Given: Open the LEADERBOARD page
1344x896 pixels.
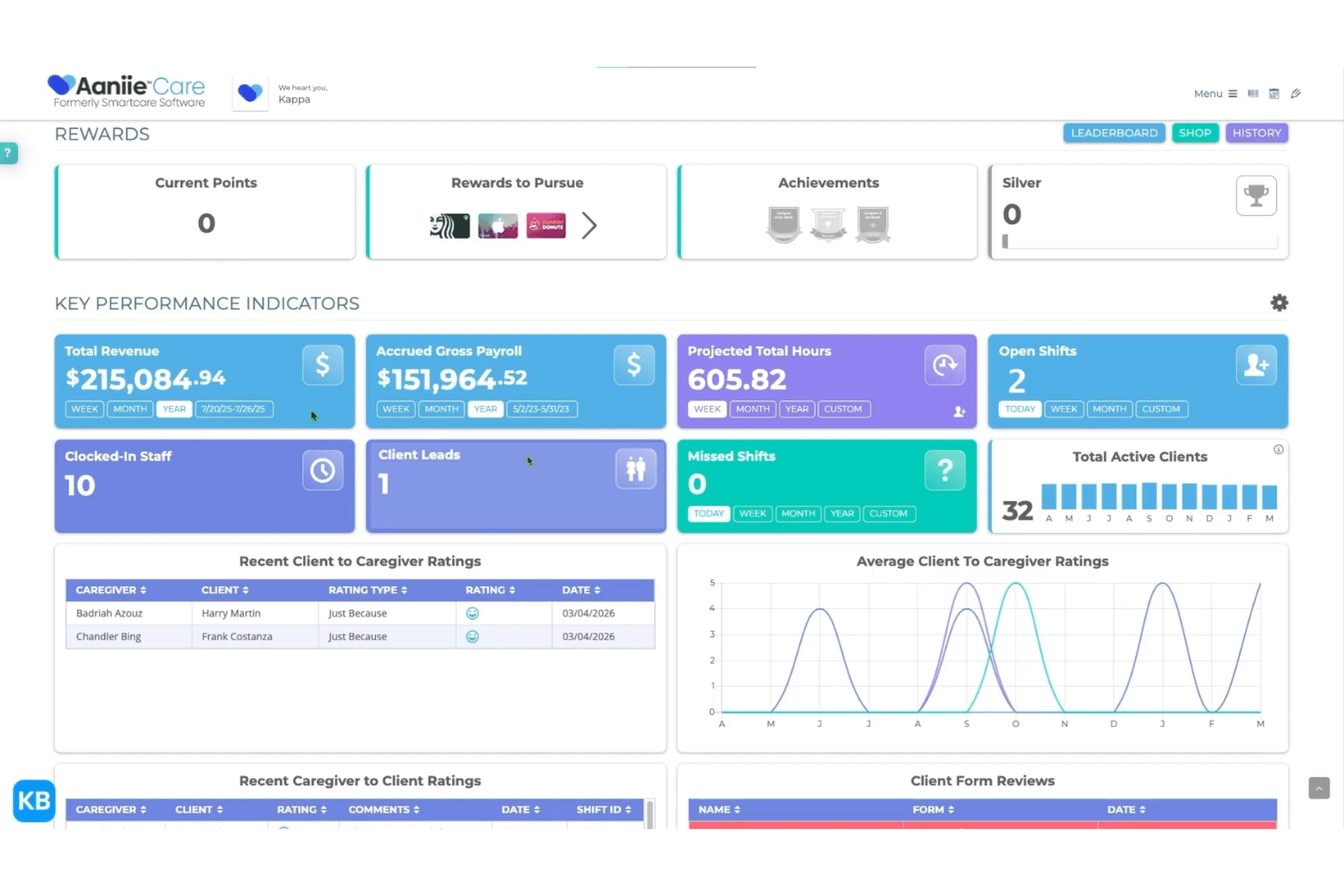Looking at the screenshot, I should click(1114, 133).
